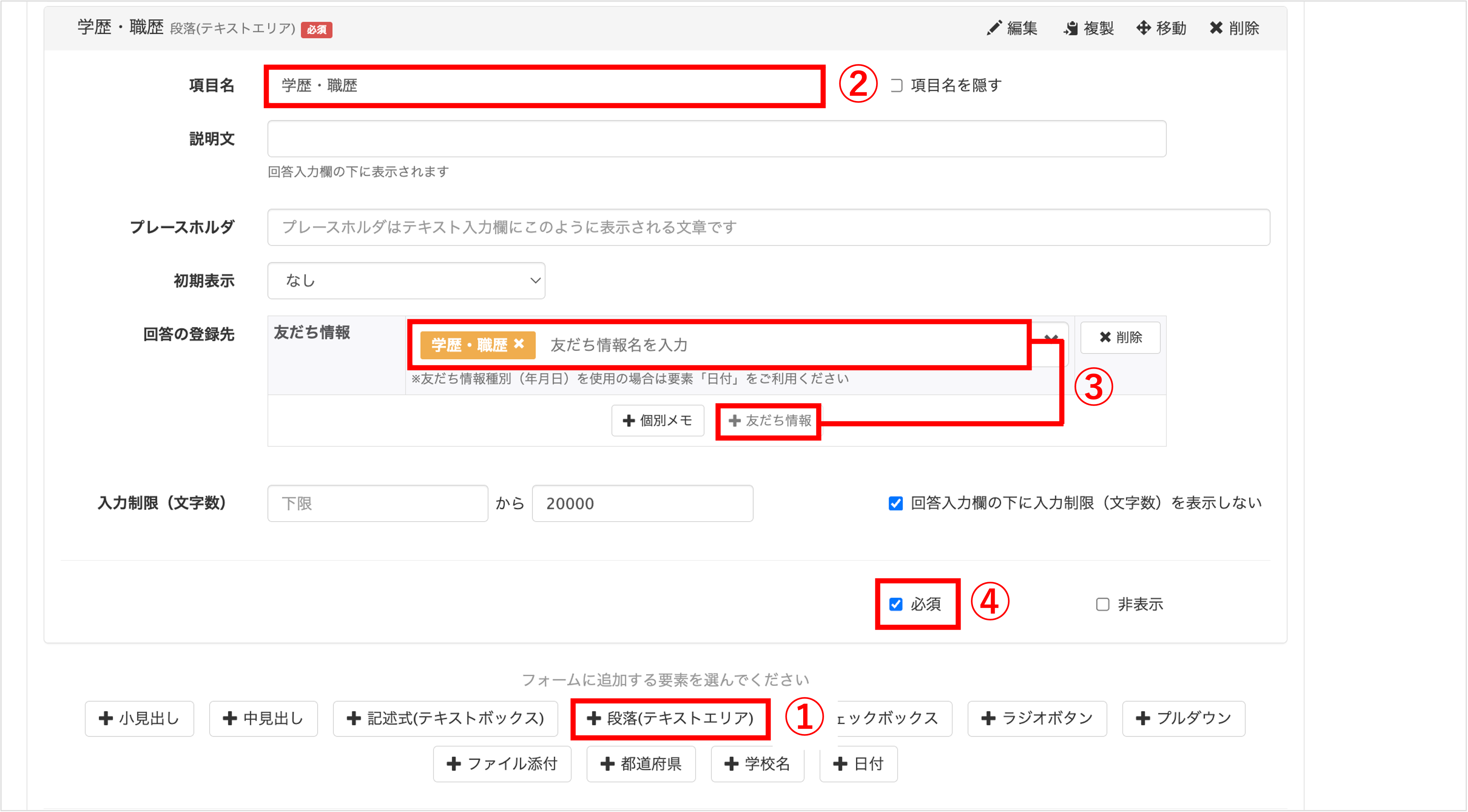The height and width of the screenshot is (812, 1468).
Task: Add a 段落(テキストエリア) element
Action: point(670,719)
